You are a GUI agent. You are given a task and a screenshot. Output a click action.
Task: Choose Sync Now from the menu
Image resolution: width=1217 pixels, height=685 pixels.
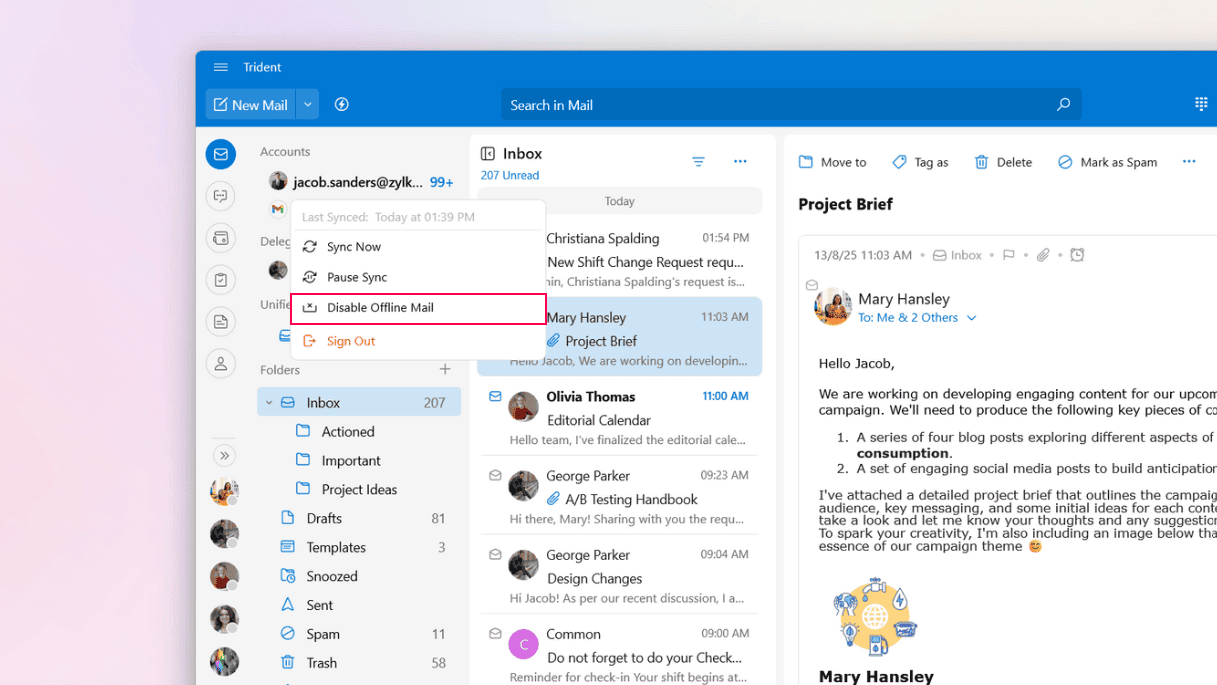[353, 247]
